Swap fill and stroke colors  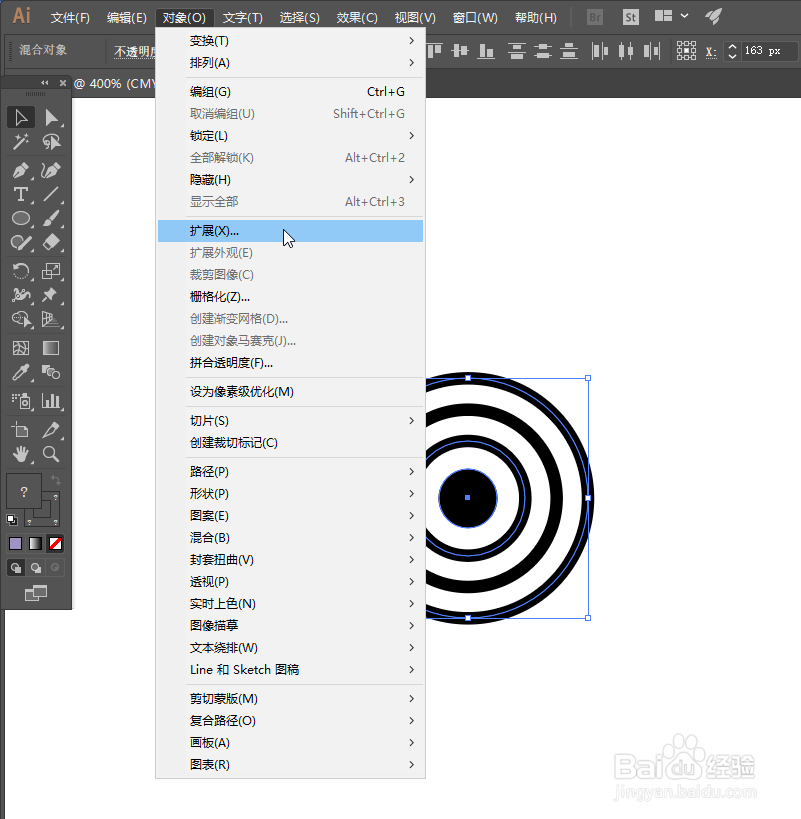pos(55,479)
